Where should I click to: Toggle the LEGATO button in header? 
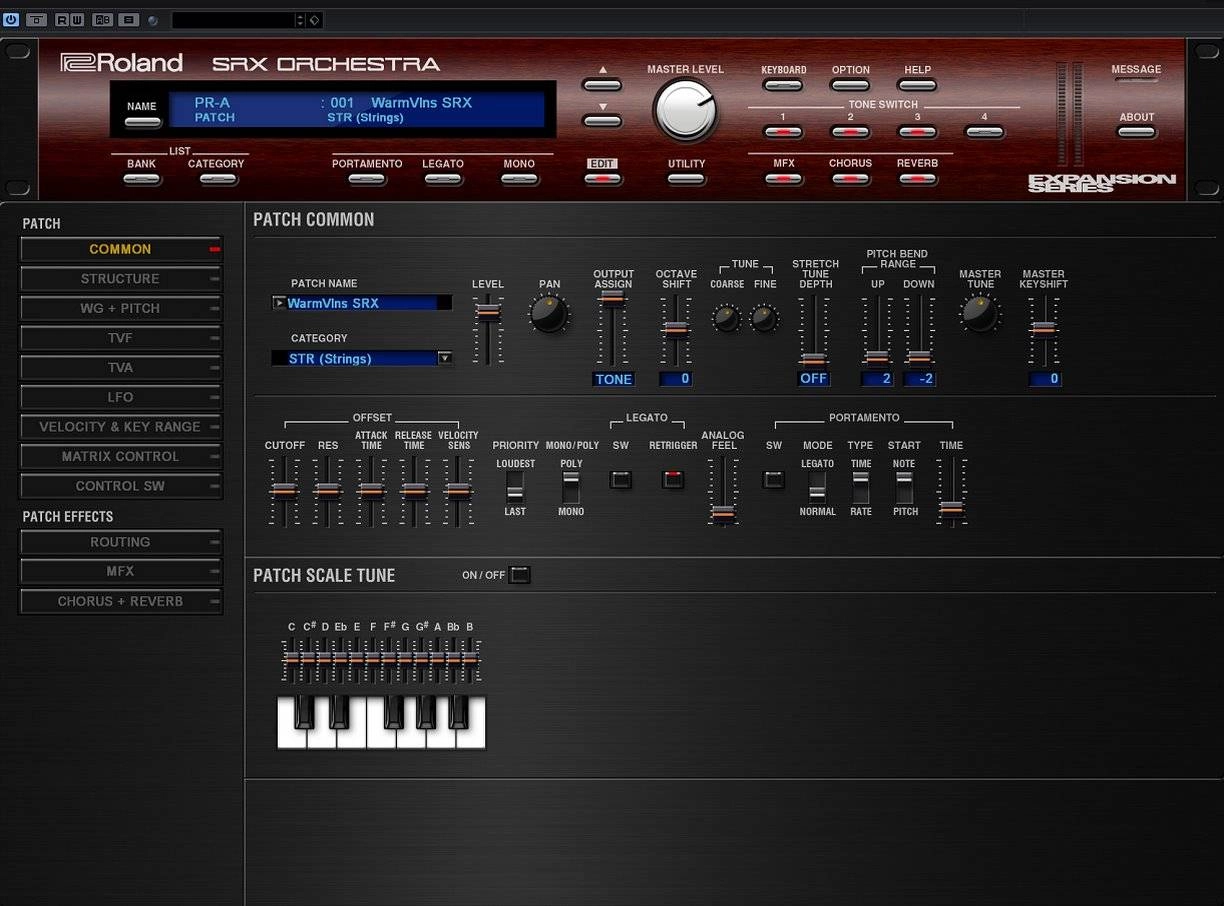click(x=443, y=180)
